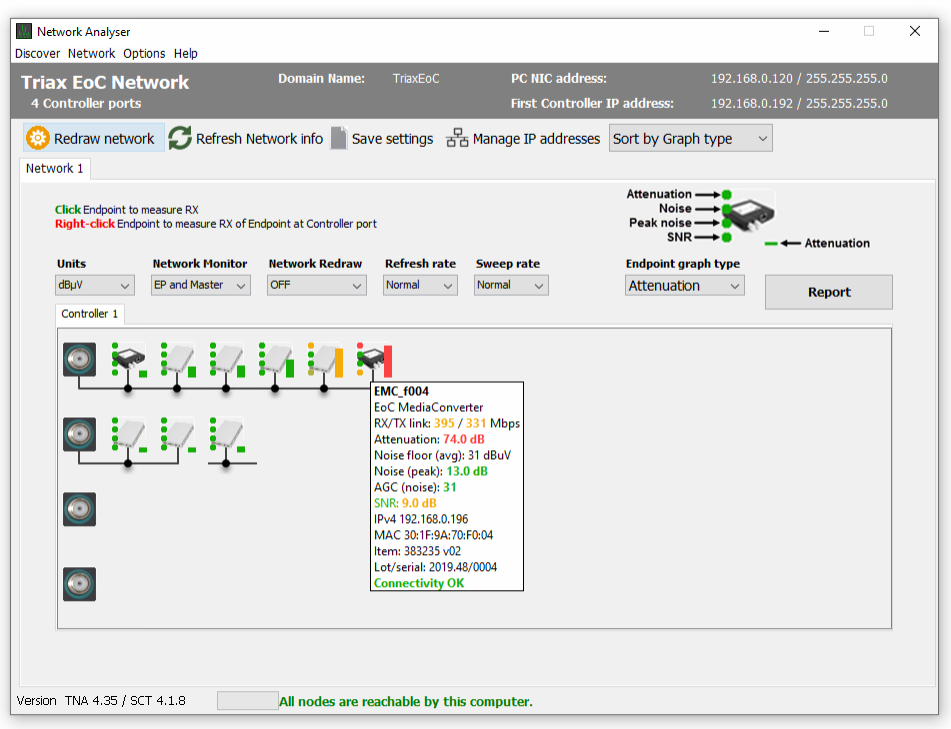Open the Network menu
Screen dimensions: 951x729
tap(92, 53)
